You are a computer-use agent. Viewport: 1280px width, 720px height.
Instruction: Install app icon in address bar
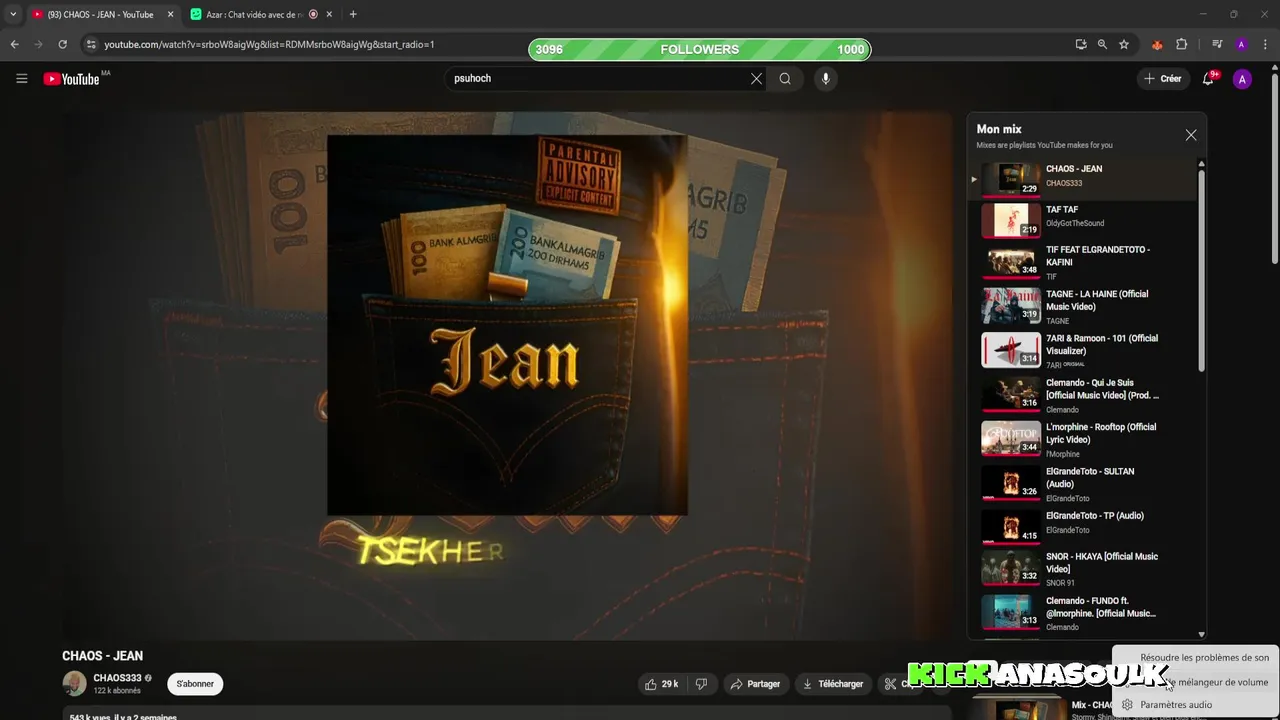coord(1081,44)
